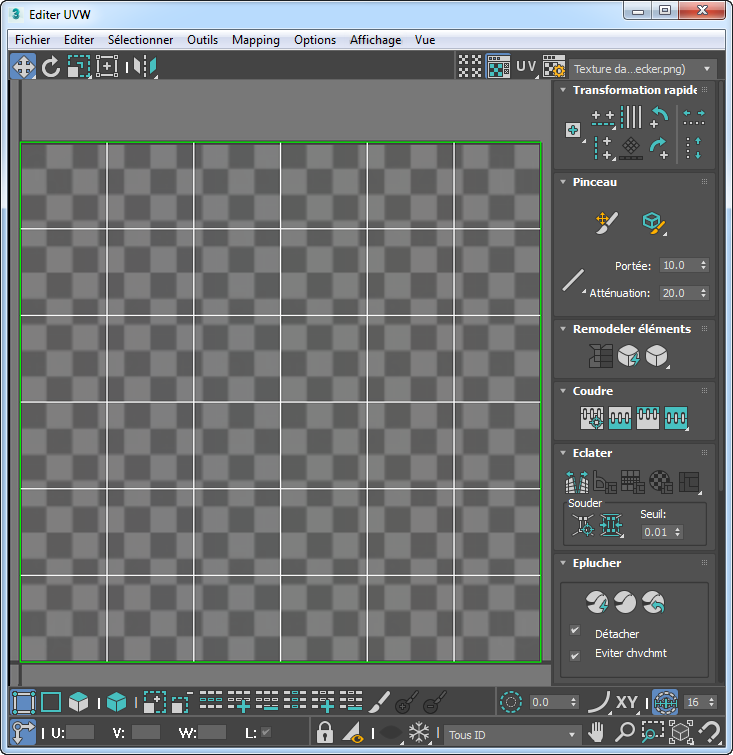This screenshot has width=733, height=755.
Task: Open the Texture da...ecker.png dropdown
Action: pyautogui.click(x=643, y=69)
